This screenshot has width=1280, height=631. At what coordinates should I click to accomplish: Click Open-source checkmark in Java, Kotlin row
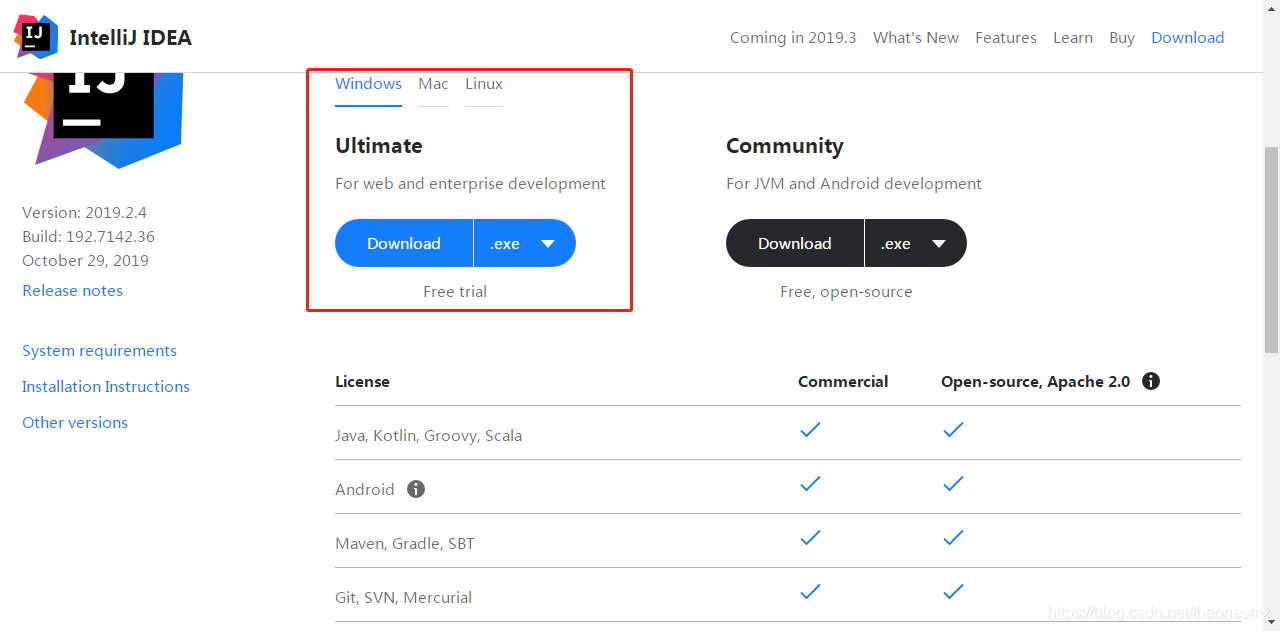953,430
